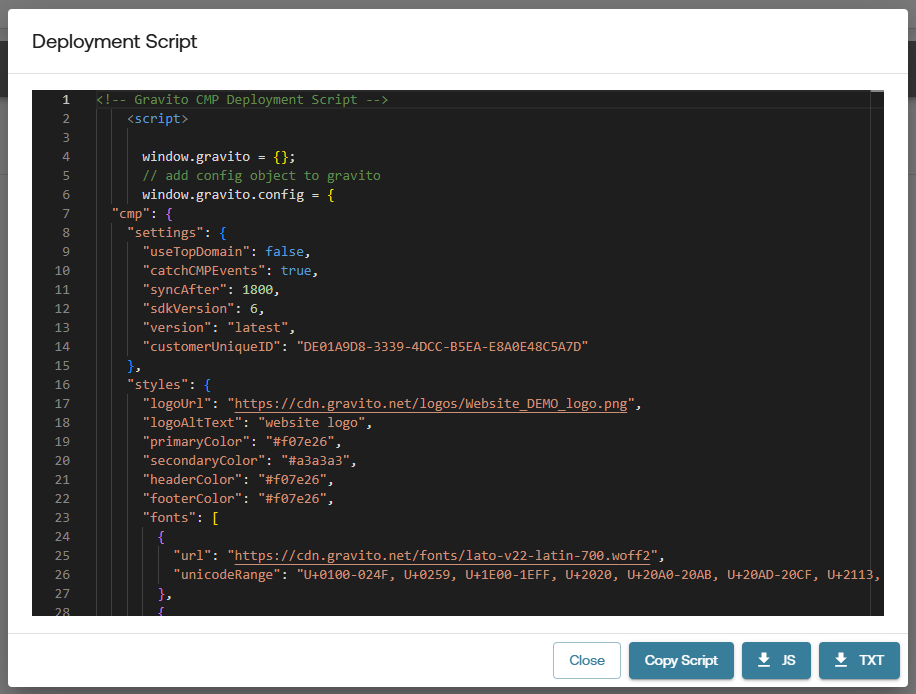Click the window.gravito = {}; line
This screenshot has width=916, height=694.
point(218,157)
